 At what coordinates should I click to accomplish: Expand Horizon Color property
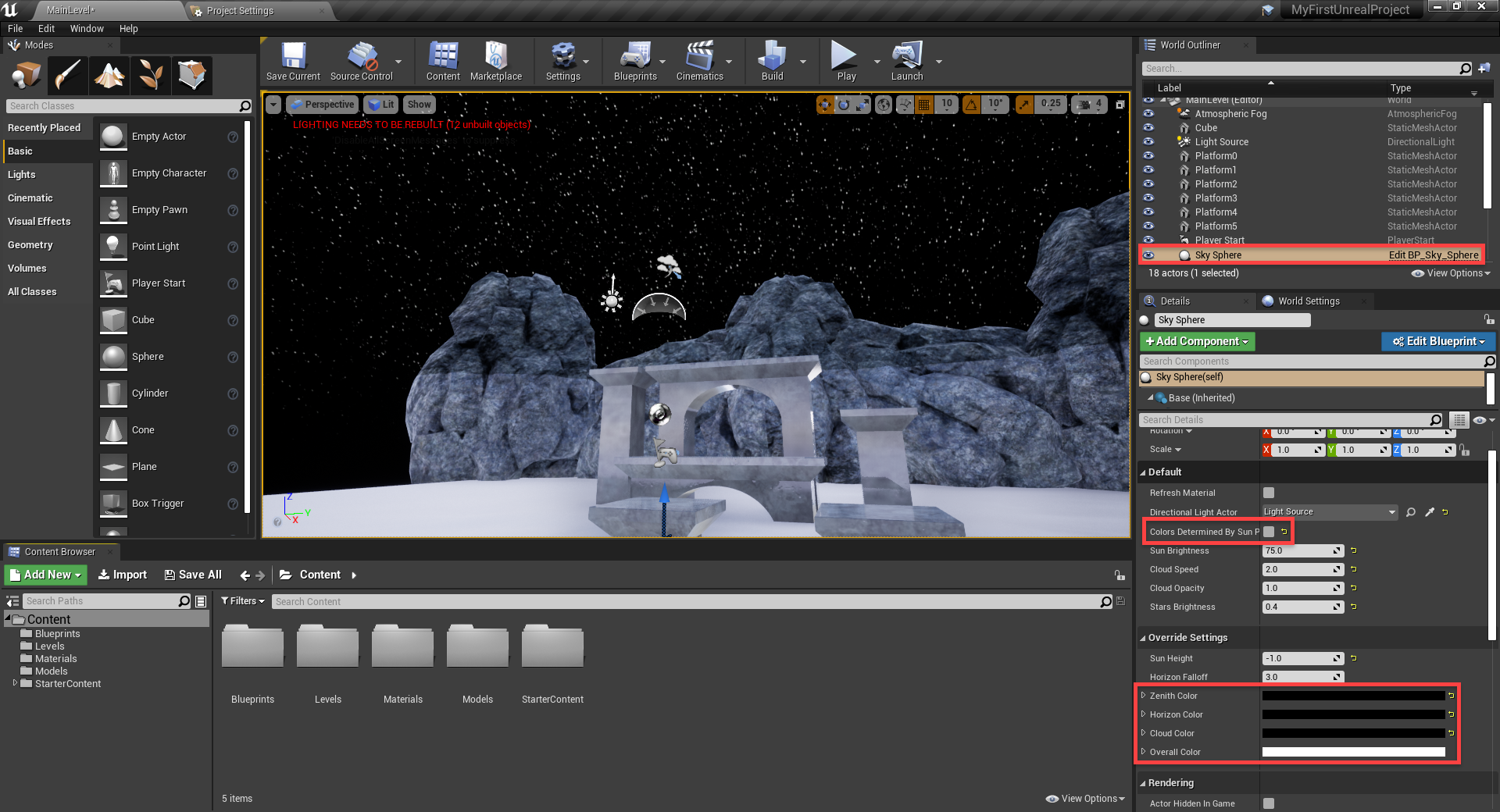point(1143,714)
